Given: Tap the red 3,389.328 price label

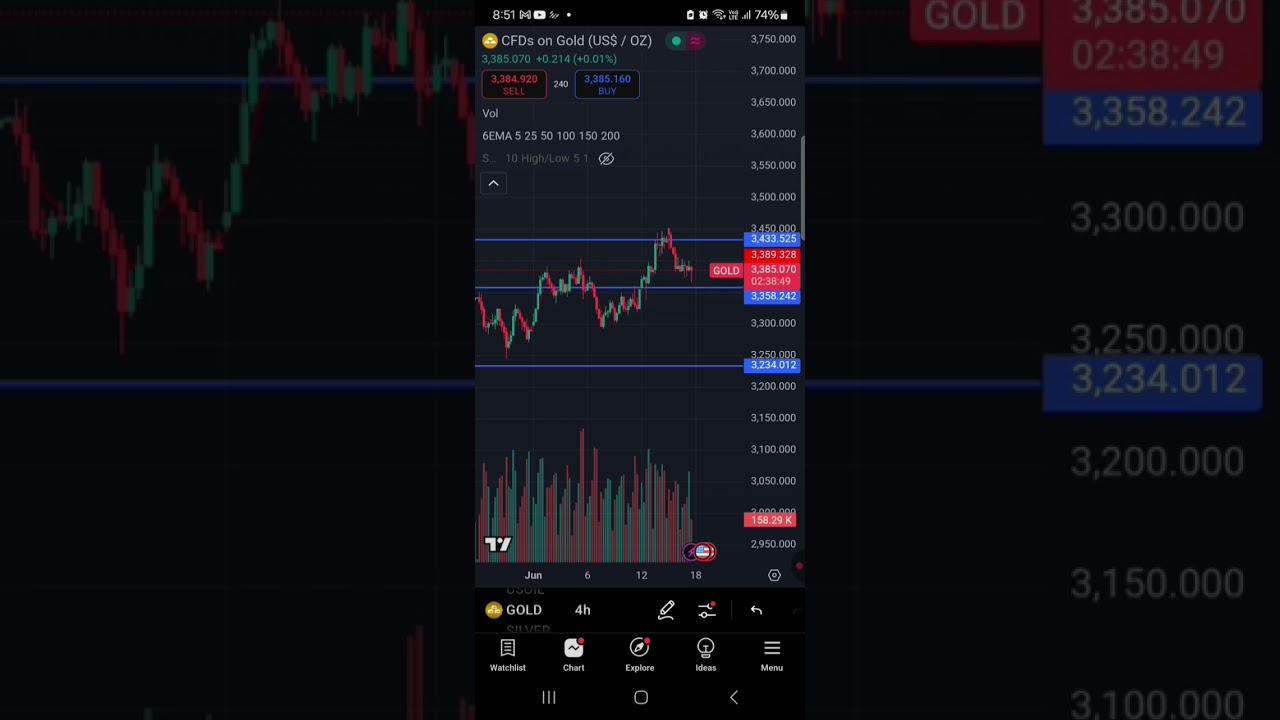Looking at the screenshot, I should [x=772, y=255].
